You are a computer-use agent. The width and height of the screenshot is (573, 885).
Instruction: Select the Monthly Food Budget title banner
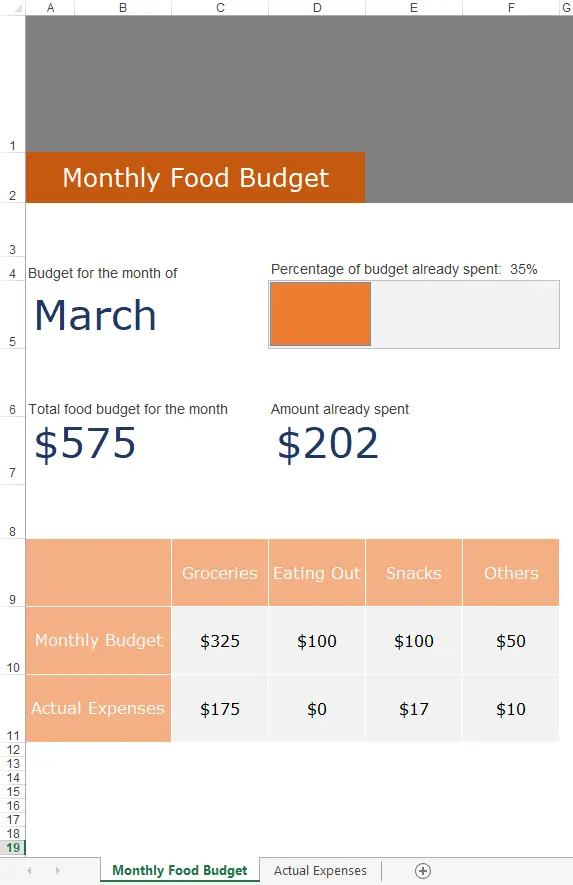click(195, 177)
